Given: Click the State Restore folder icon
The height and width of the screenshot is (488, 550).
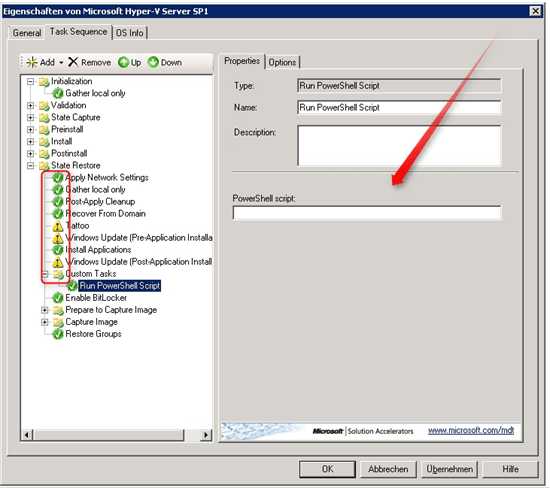Looking at the screenshot, I should click(44, 166).
